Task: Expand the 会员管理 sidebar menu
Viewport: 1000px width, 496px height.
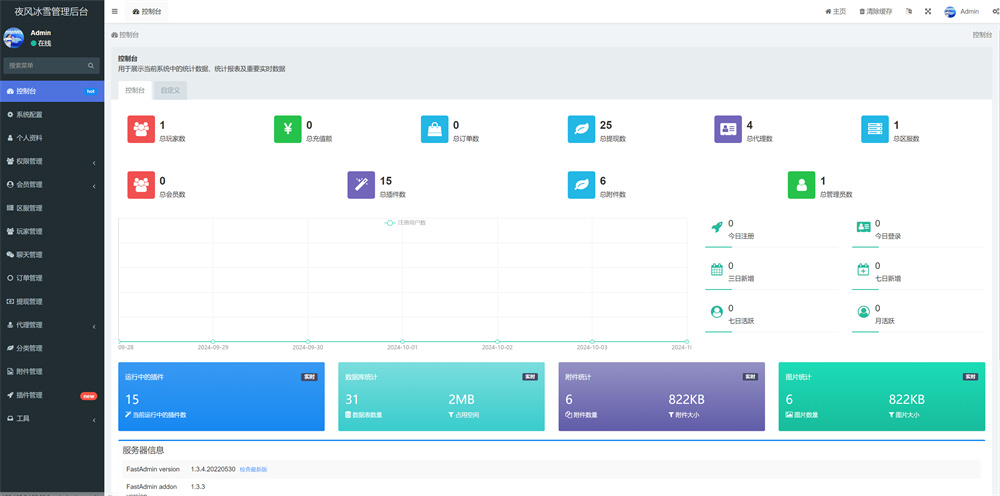Action: 52,184
